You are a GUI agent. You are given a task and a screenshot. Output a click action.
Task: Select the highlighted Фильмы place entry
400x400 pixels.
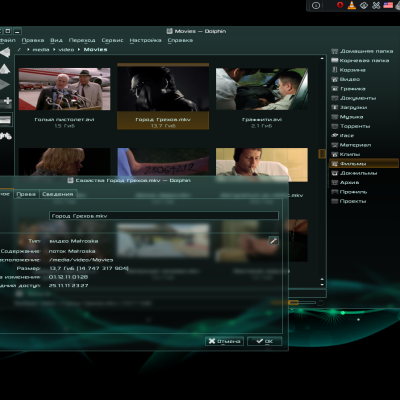tap(364, 164)
